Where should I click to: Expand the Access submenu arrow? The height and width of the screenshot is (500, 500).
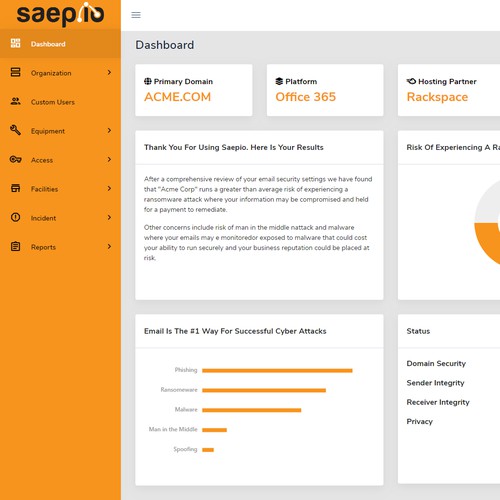[109, 159]
